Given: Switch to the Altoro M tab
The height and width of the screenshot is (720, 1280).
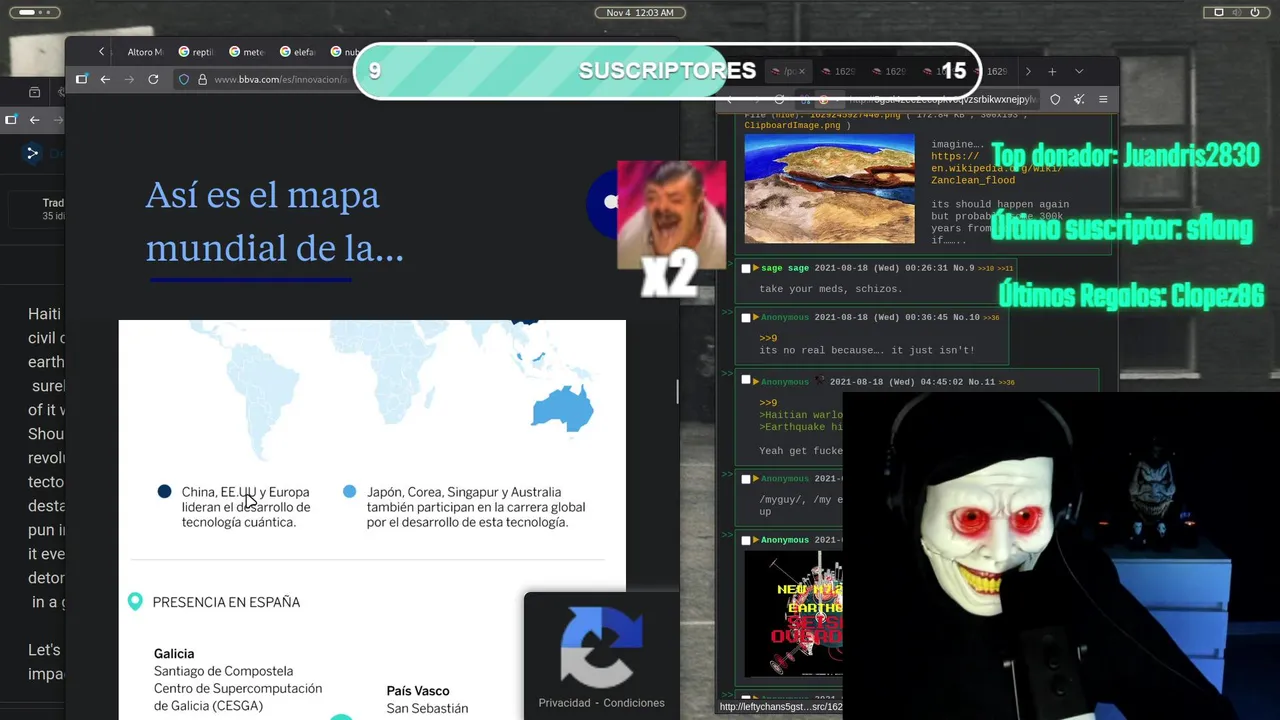Looking at the screenshot, I should pos(144,52).
